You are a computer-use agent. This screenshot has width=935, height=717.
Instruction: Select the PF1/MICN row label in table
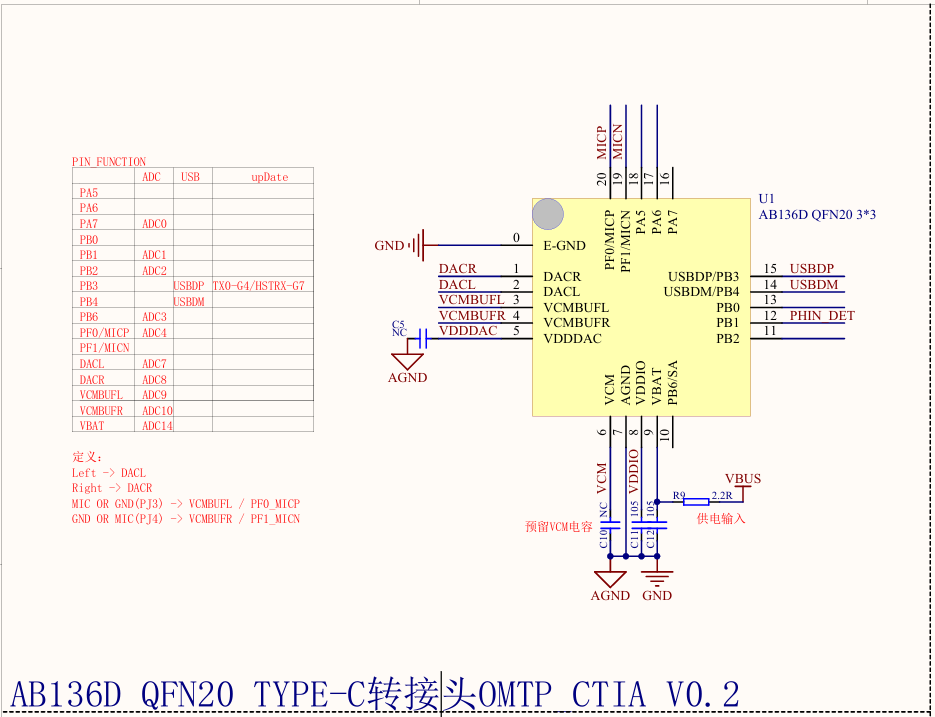coord(104,348)
